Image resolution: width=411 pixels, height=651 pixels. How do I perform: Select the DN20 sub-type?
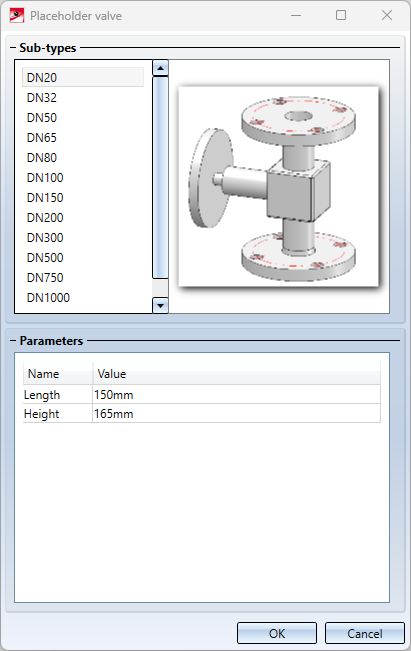click(x=83, y=78)
